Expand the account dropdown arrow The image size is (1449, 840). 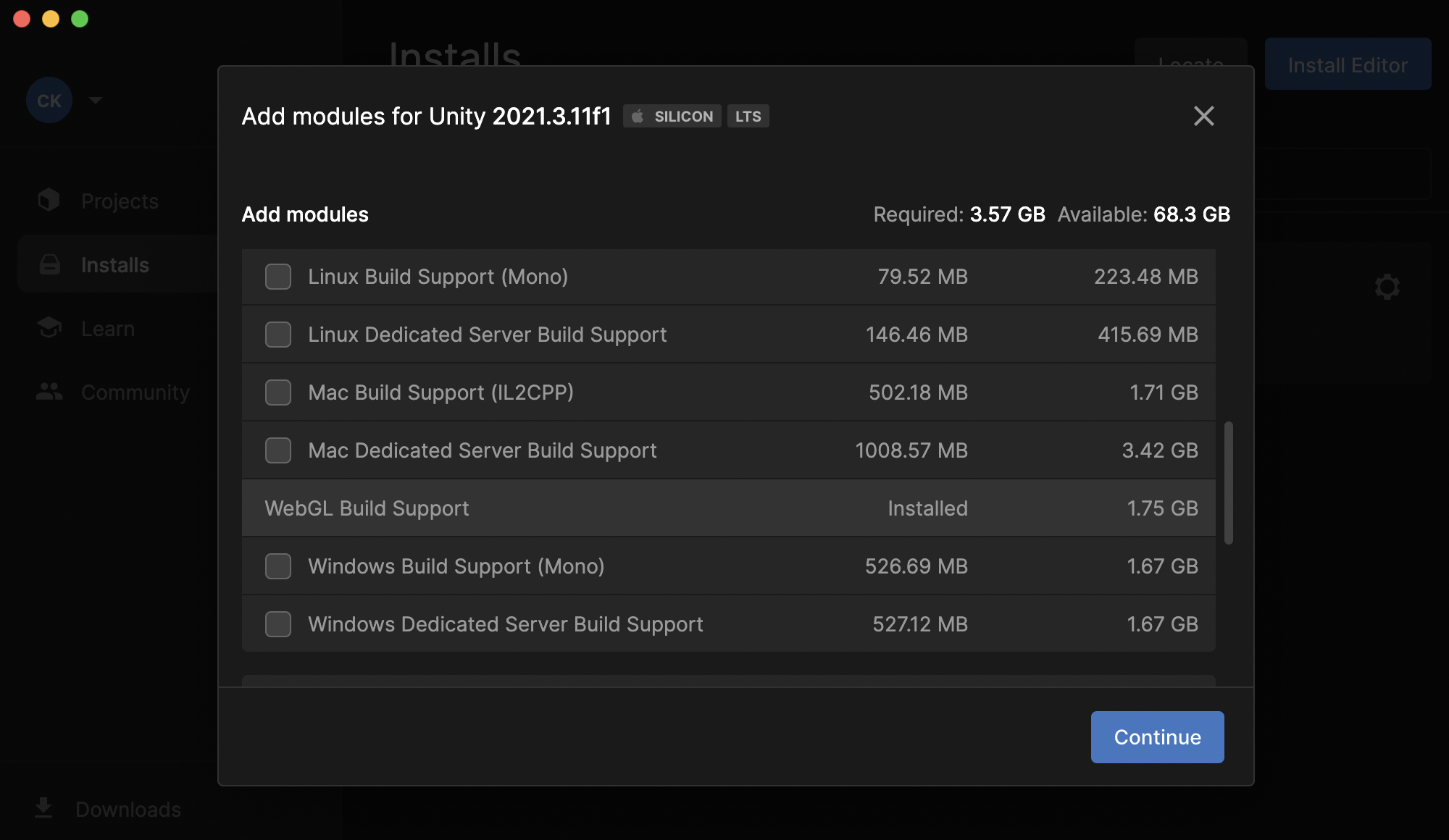(x=96, y=100)
